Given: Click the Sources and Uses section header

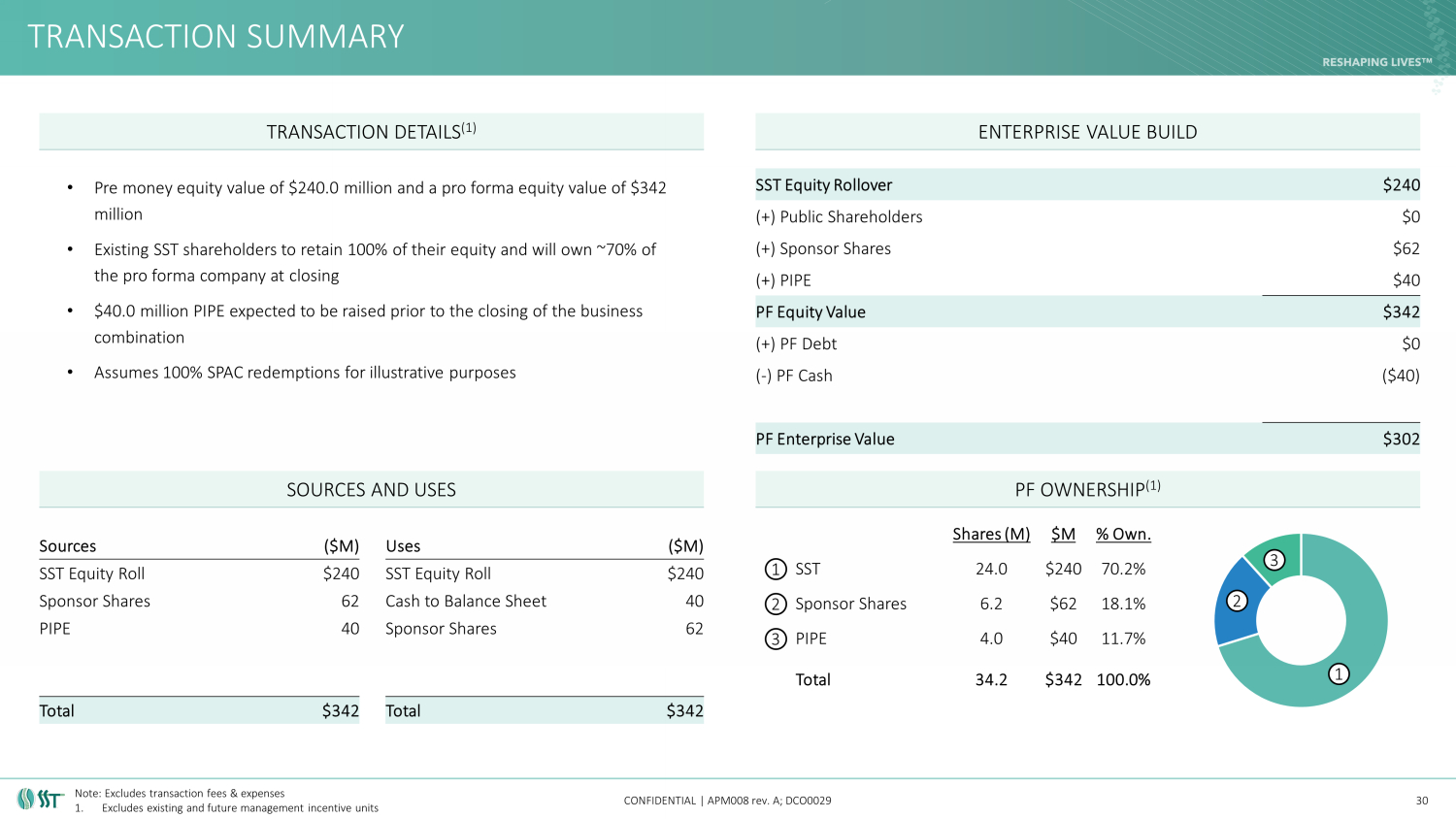Looking at the screenshot, I should coord(371,490).
